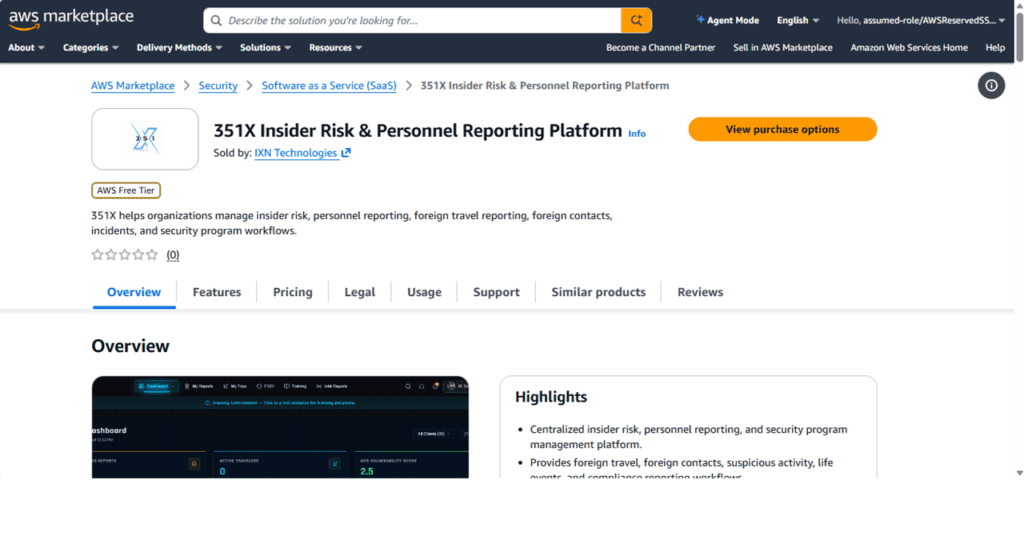Go to Security breadcrumb
The width and height of the screenshot is (1024, 544).
(218, 86)
